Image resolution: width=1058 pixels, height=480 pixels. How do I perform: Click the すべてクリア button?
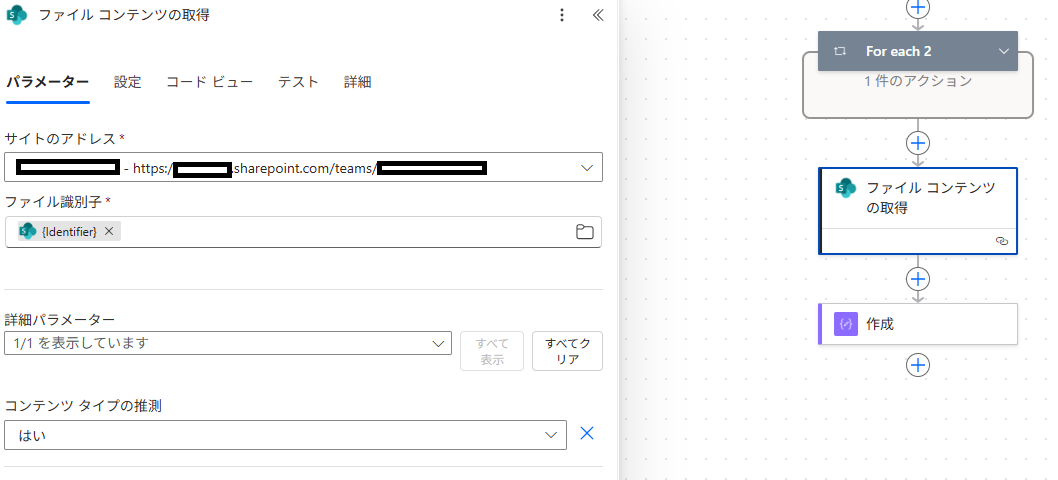(x=567, y=351)
